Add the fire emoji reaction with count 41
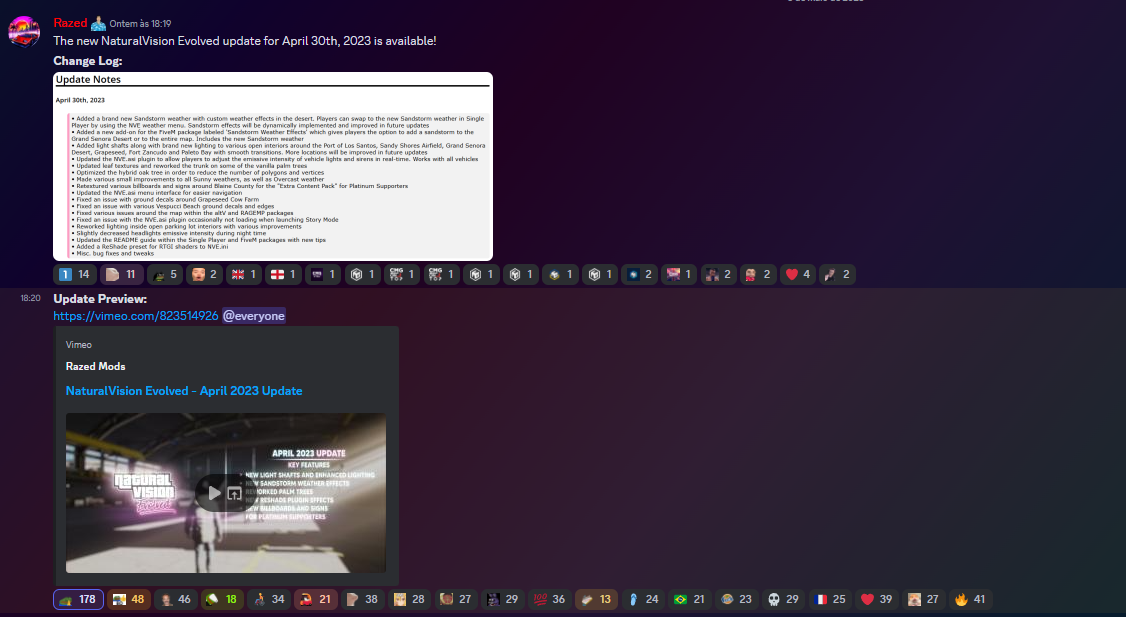1126x617 pixels. coord(969,599)
